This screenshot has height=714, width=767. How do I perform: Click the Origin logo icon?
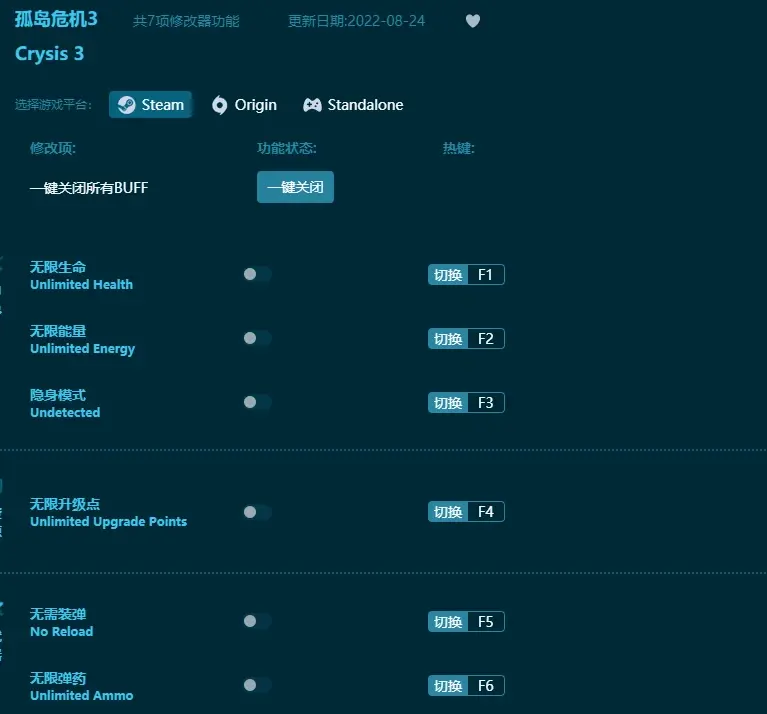(x=220, y=105)
